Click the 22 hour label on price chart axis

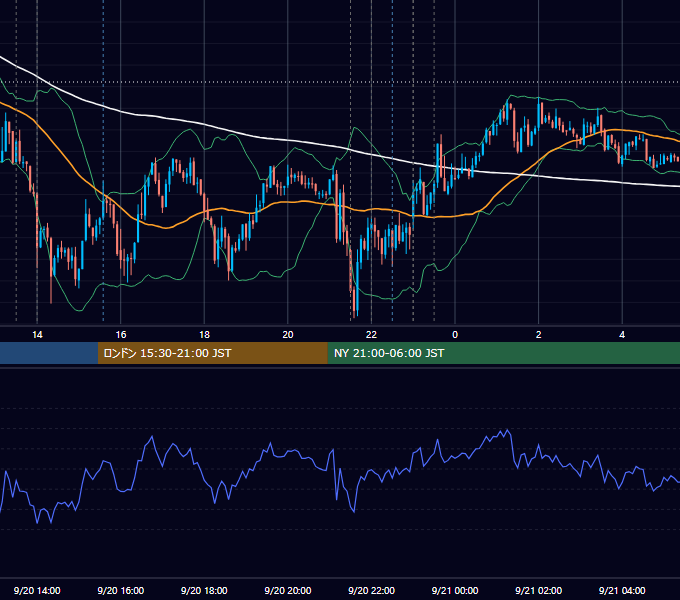[x=371, y=335]
